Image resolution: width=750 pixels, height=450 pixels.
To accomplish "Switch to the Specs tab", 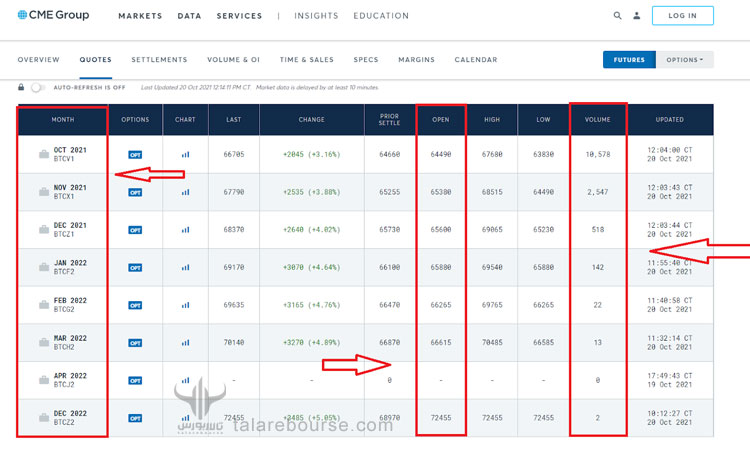I will [x=366, y=60].
